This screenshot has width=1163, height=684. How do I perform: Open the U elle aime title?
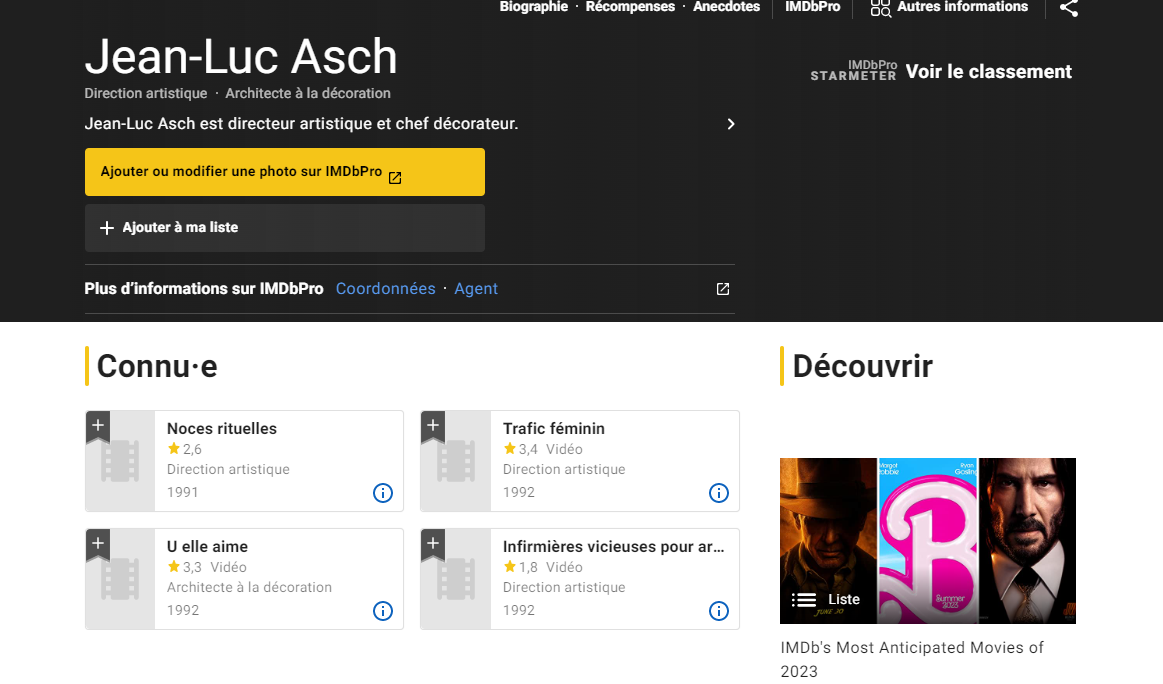click(207, 546)
